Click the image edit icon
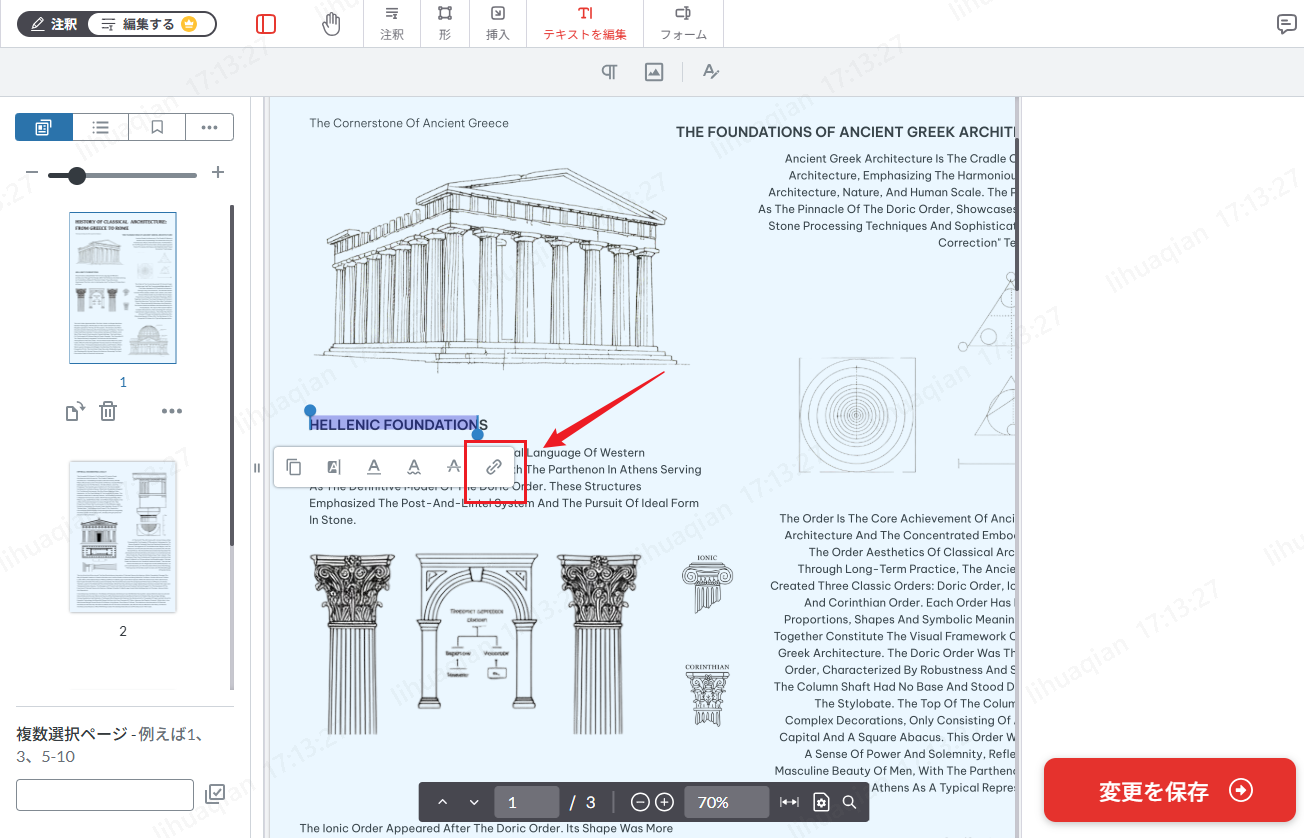This screenshot has width=1304, height=838. [x=654, y=72]
